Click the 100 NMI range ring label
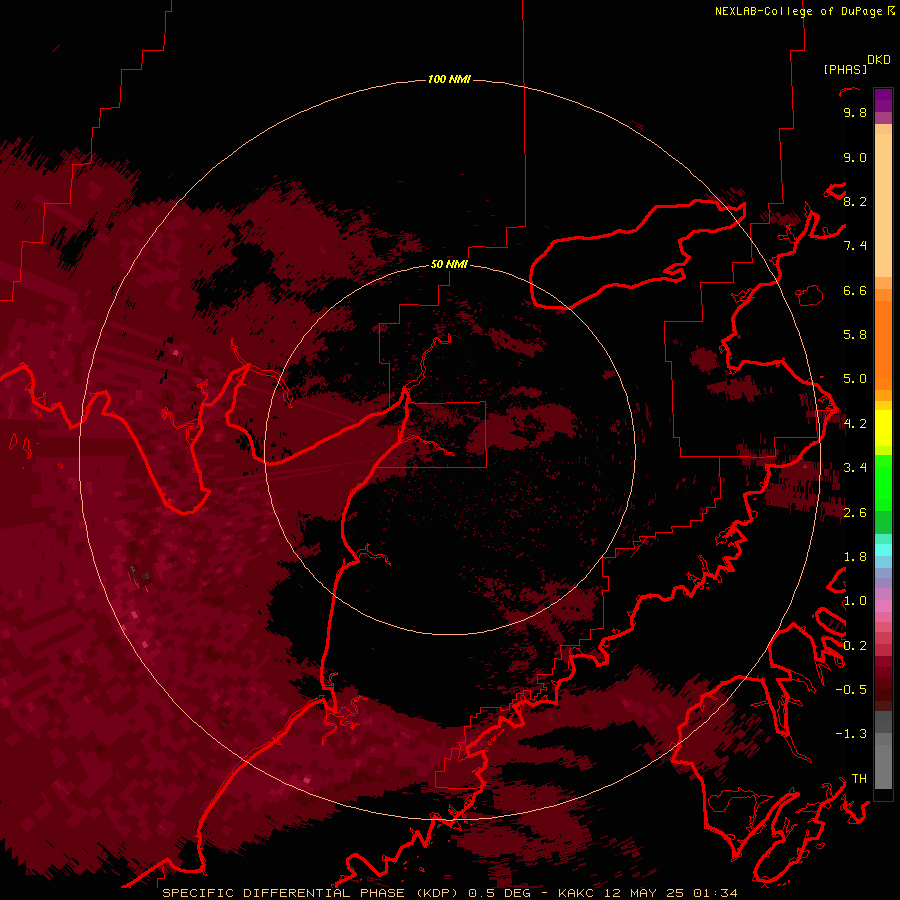 449,79
